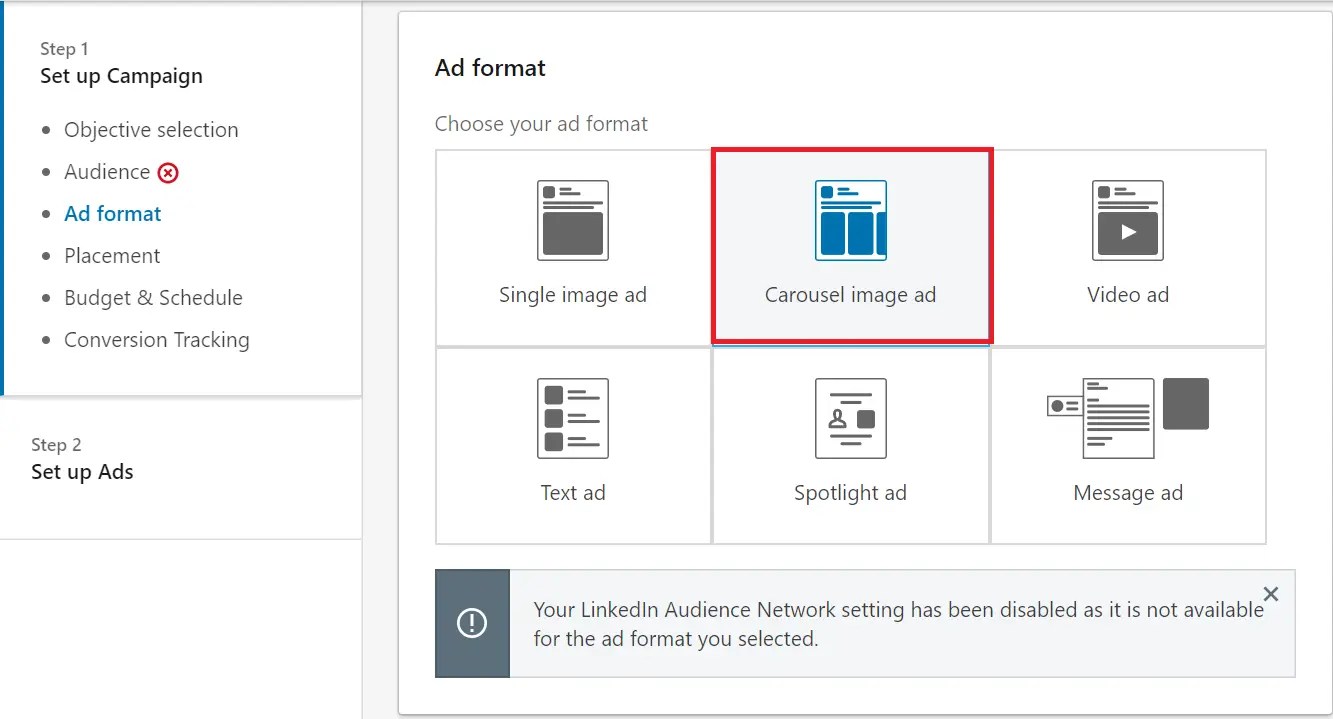The height and width of the screenshot is (719, 1333).
Task: Open the Audience section
Action: 107,172
